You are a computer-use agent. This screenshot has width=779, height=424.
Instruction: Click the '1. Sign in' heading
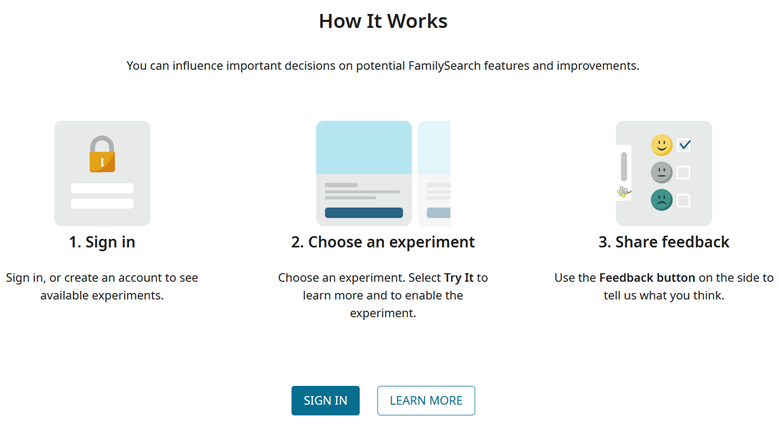102,242
